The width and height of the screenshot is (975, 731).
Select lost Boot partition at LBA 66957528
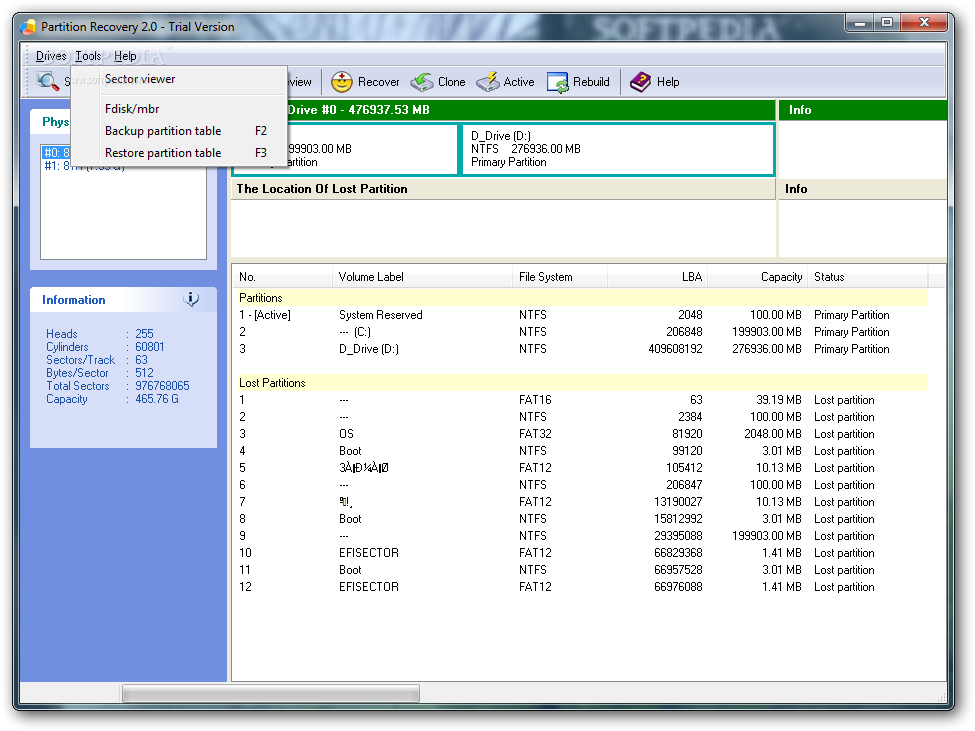tap(581, 570)
